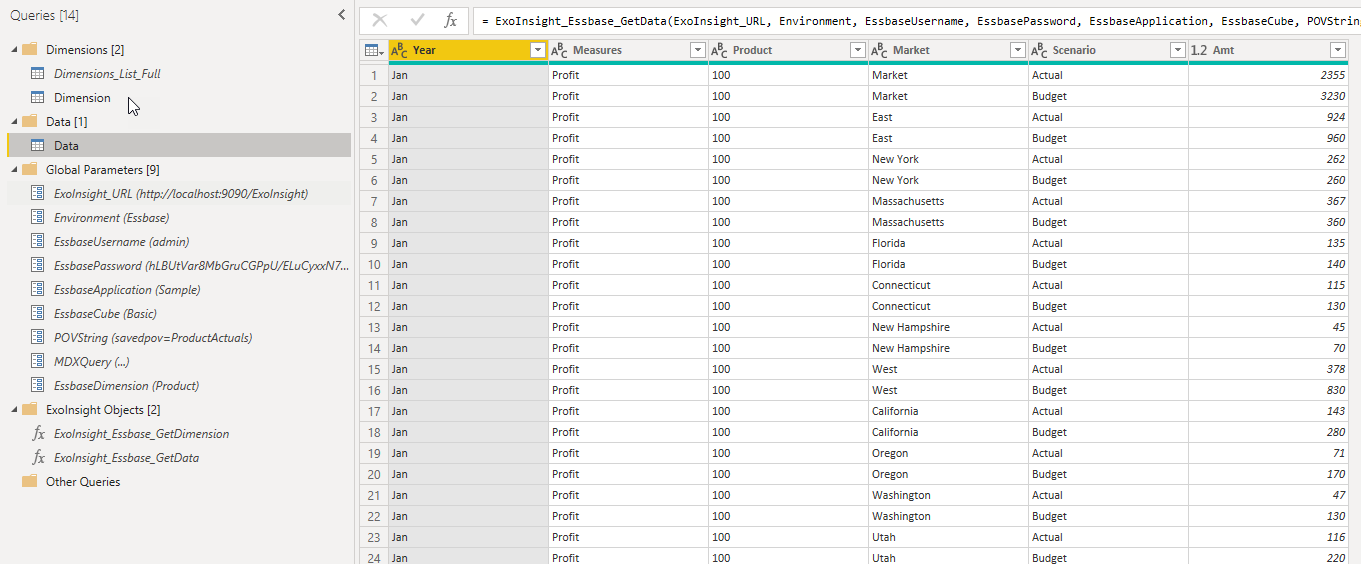Cancel the formula edit with the X icon
The height and width of the screenshot is (564, 1361).
click(380, 20)
